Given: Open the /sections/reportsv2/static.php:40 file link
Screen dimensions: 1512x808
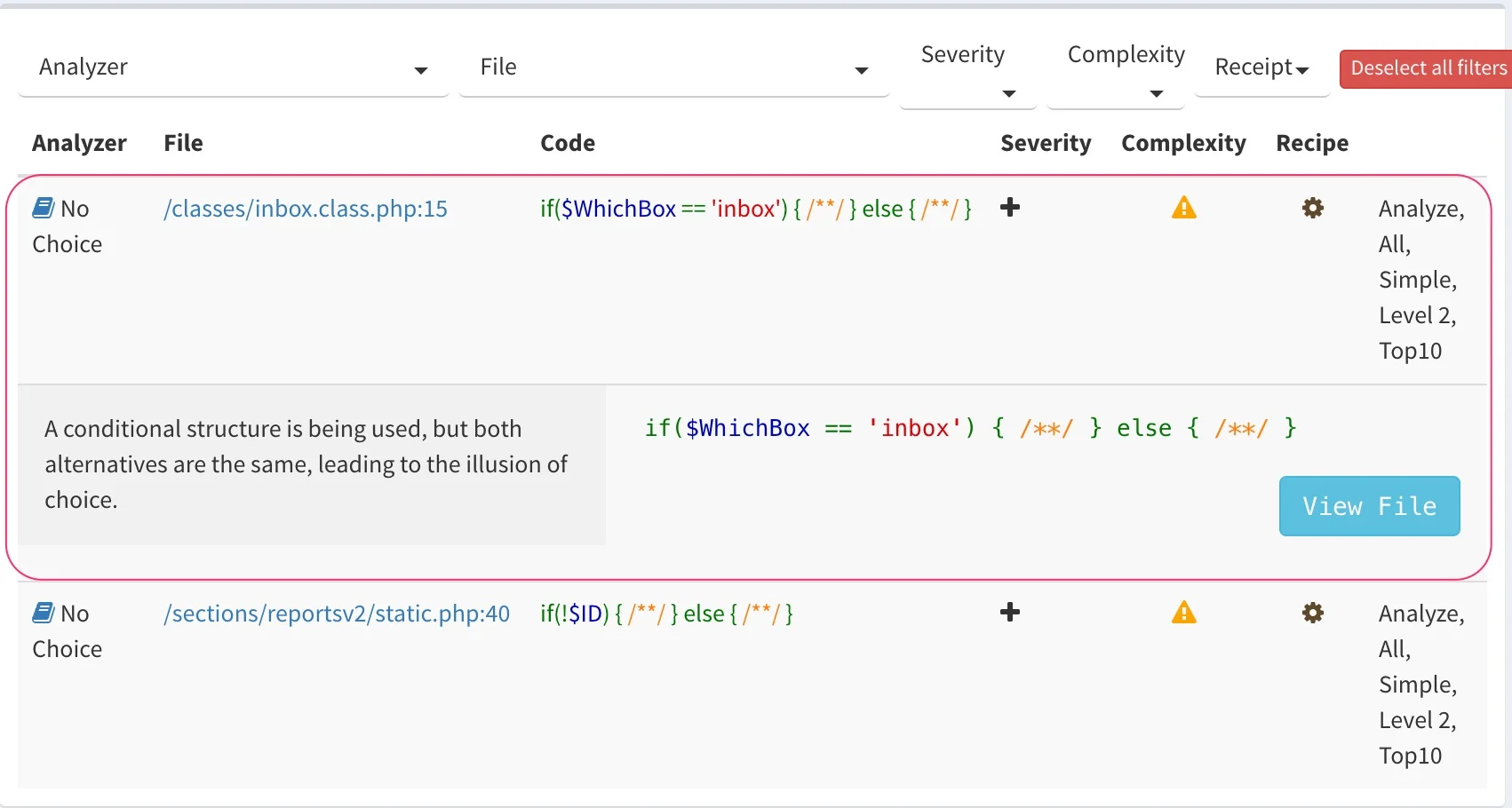Looking at the screenshot, I should click(x=336, y=614).
